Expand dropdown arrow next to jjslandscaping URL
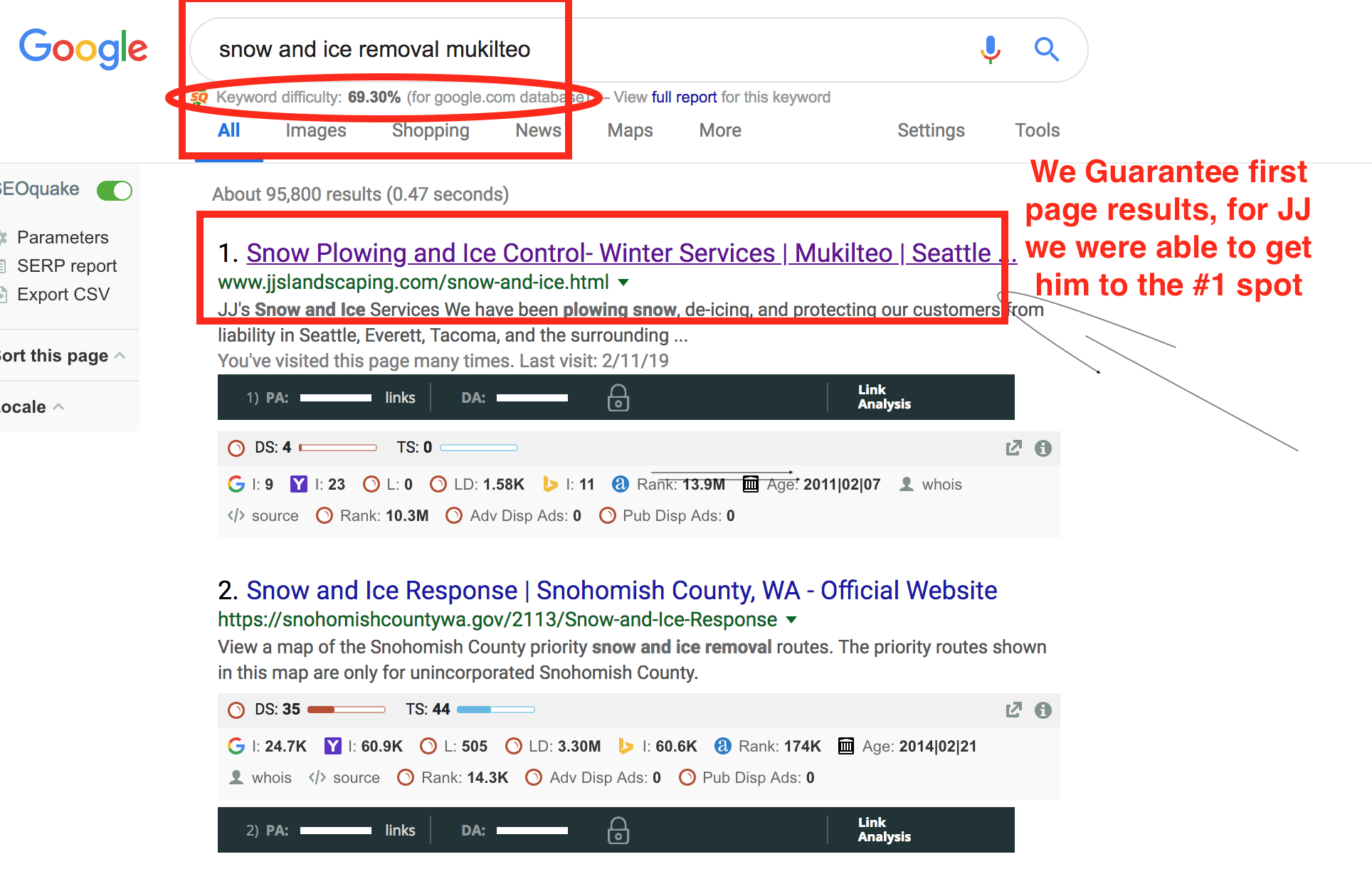This screenshot has height=874, width=1372. point(623,283)
